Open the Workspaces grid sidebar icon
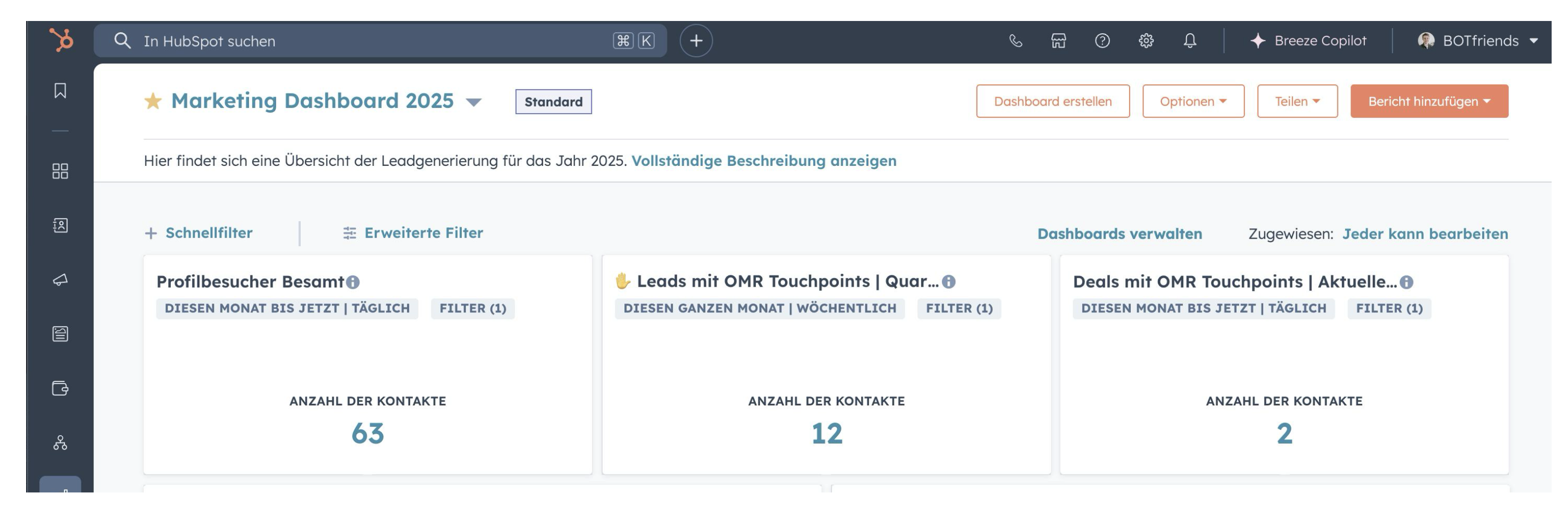The height and width of the screenshot is (516, 1568). (x=60, y=170)
